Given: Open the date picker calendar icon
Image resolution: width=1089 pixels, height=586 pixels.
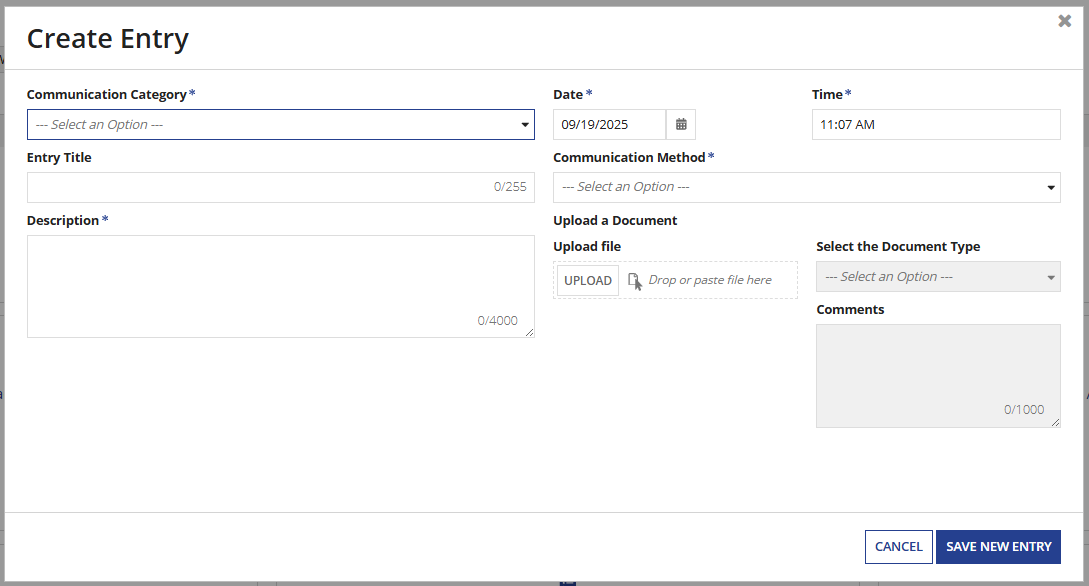Looking at the screenshot, I should click(x=681, y=124).
